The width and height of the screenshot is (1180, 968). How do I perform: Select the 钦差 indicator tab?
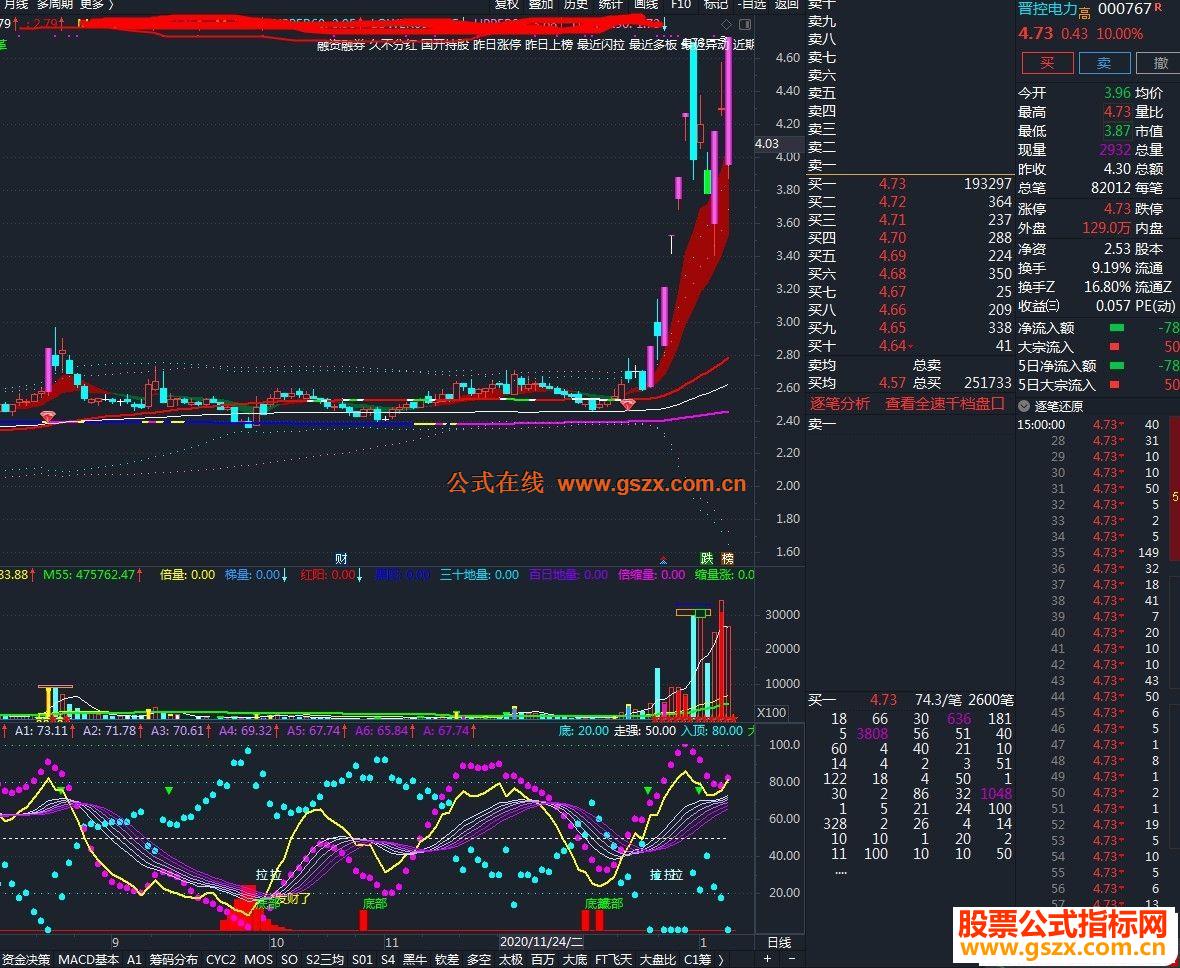coord(447,960)
